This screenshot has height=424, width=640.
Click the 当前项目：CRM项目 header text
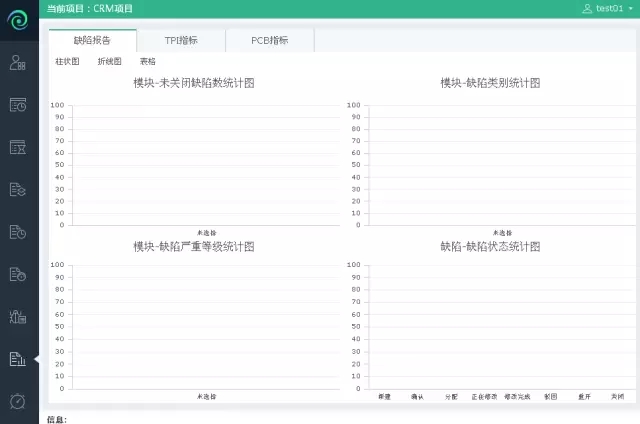click(x=89, y=9)
